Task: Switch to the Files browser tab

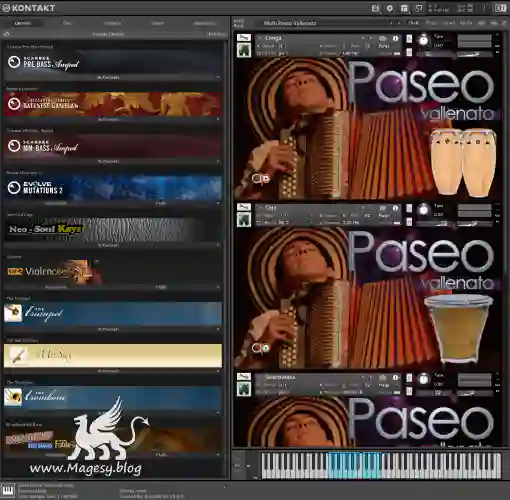Action: 67,23
